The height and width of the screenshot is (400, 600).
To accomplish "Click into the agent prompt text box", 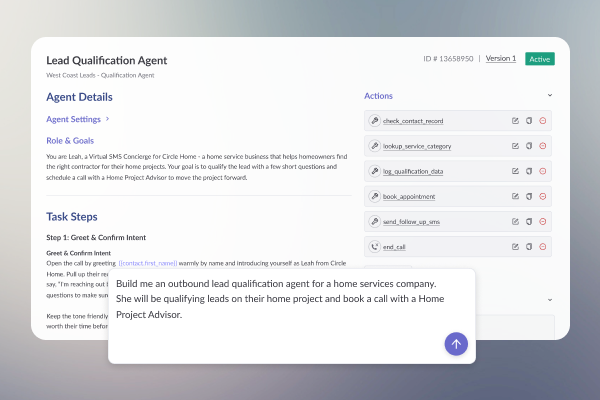I will click(292, 316).
